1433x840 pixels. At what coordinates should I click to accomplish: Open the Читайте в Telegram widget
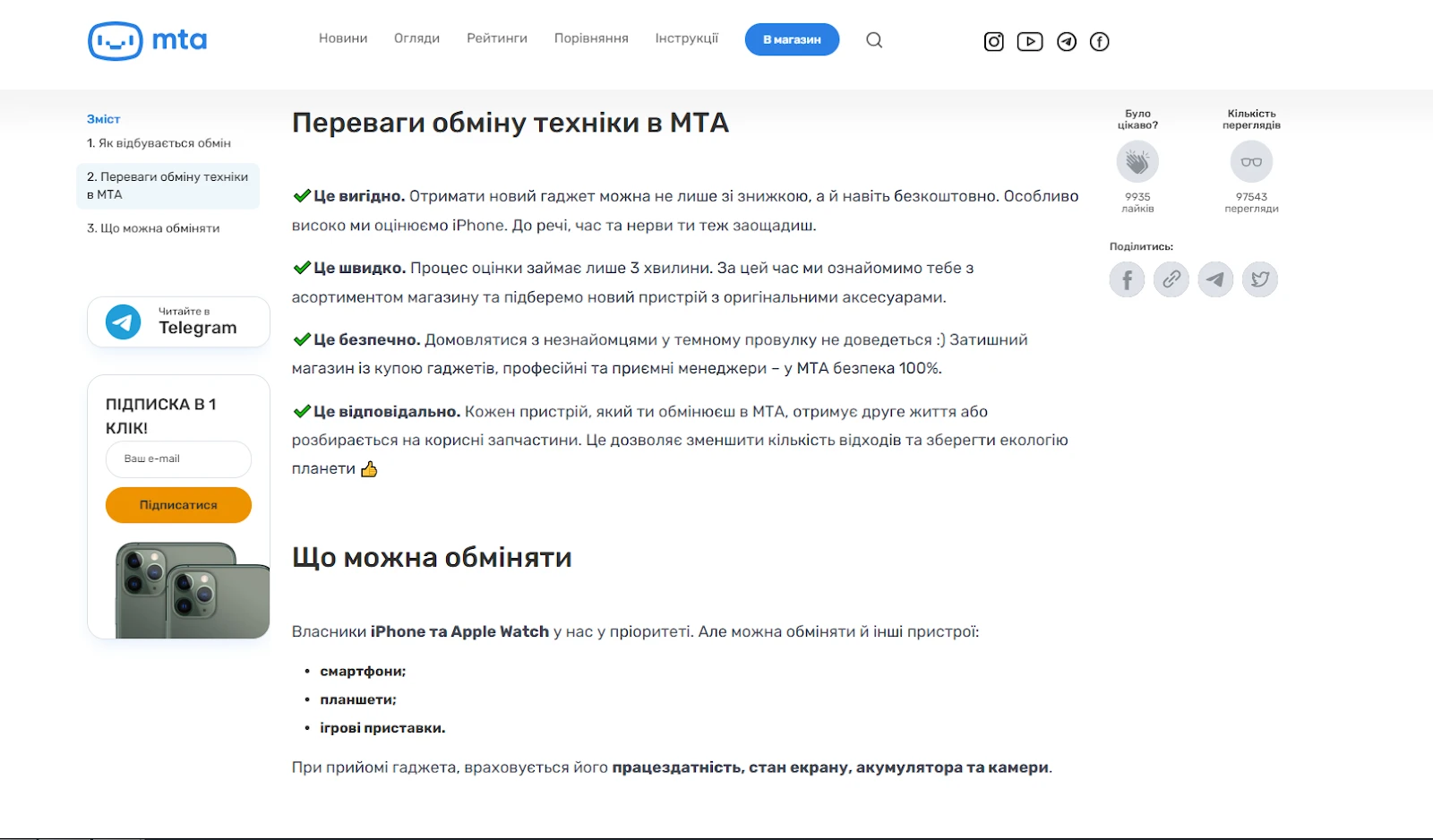[x=177, y=321]
